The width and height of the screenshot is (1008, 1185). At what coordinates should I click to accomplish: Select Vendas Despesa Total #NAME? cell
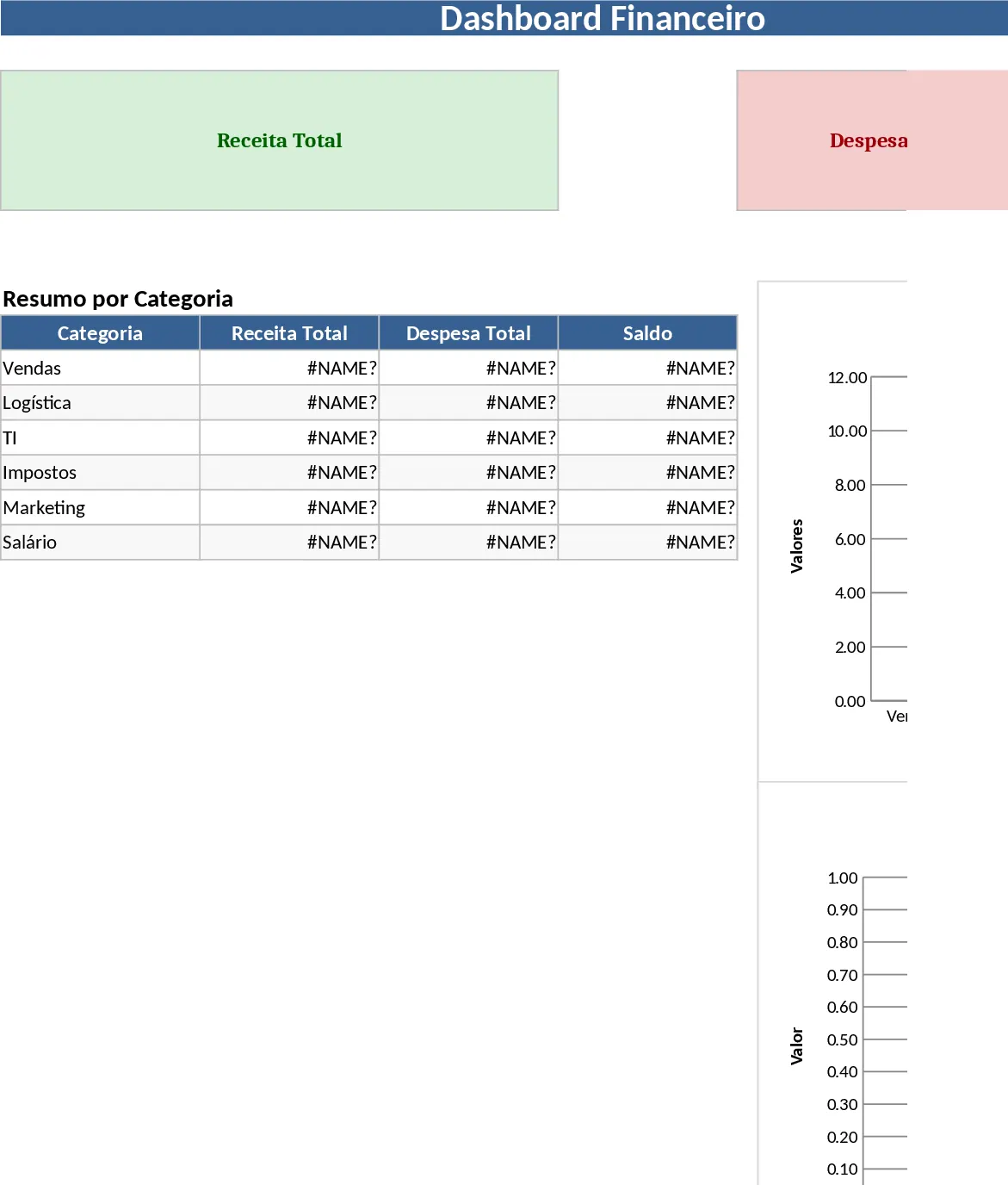pos(468,368)
